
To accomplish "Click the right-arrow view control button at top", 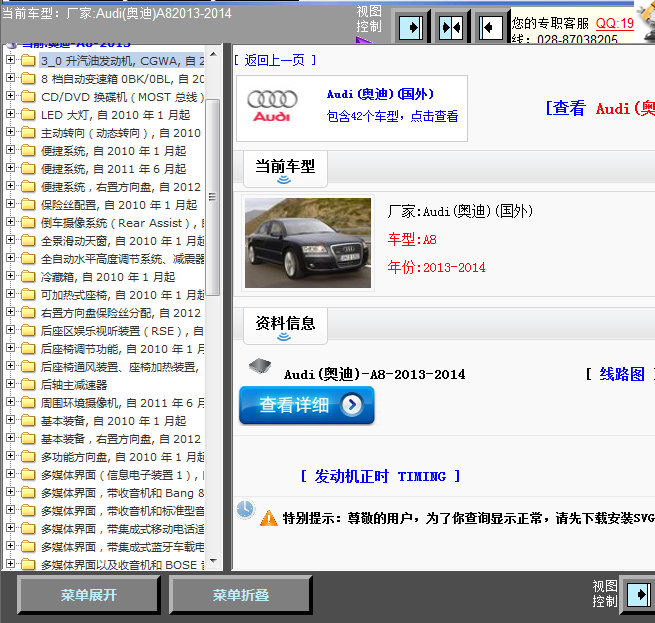I will (x=411, y=28).
